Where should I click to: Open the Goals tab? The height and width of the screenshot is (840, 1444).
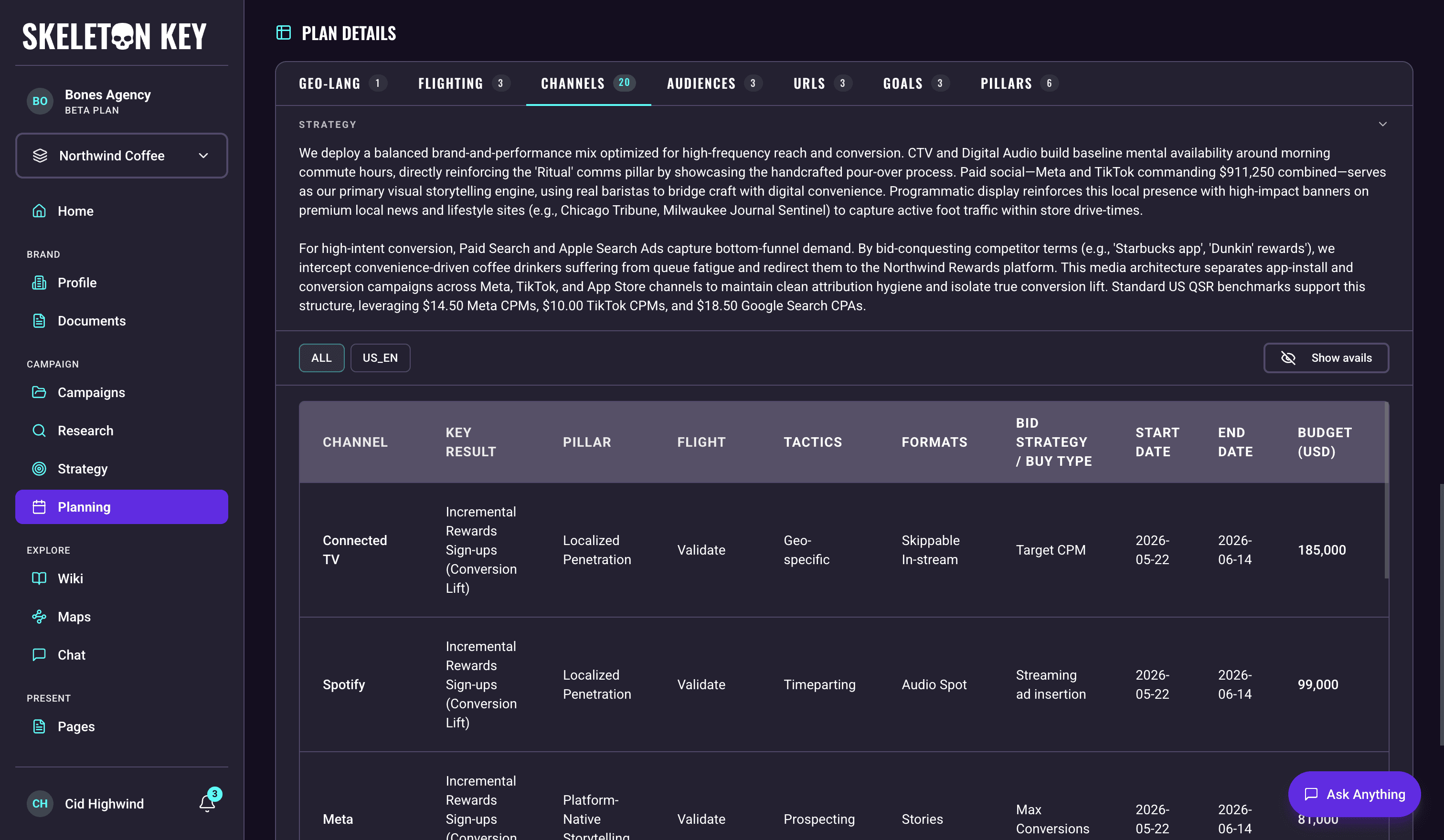tap(916, 84)
